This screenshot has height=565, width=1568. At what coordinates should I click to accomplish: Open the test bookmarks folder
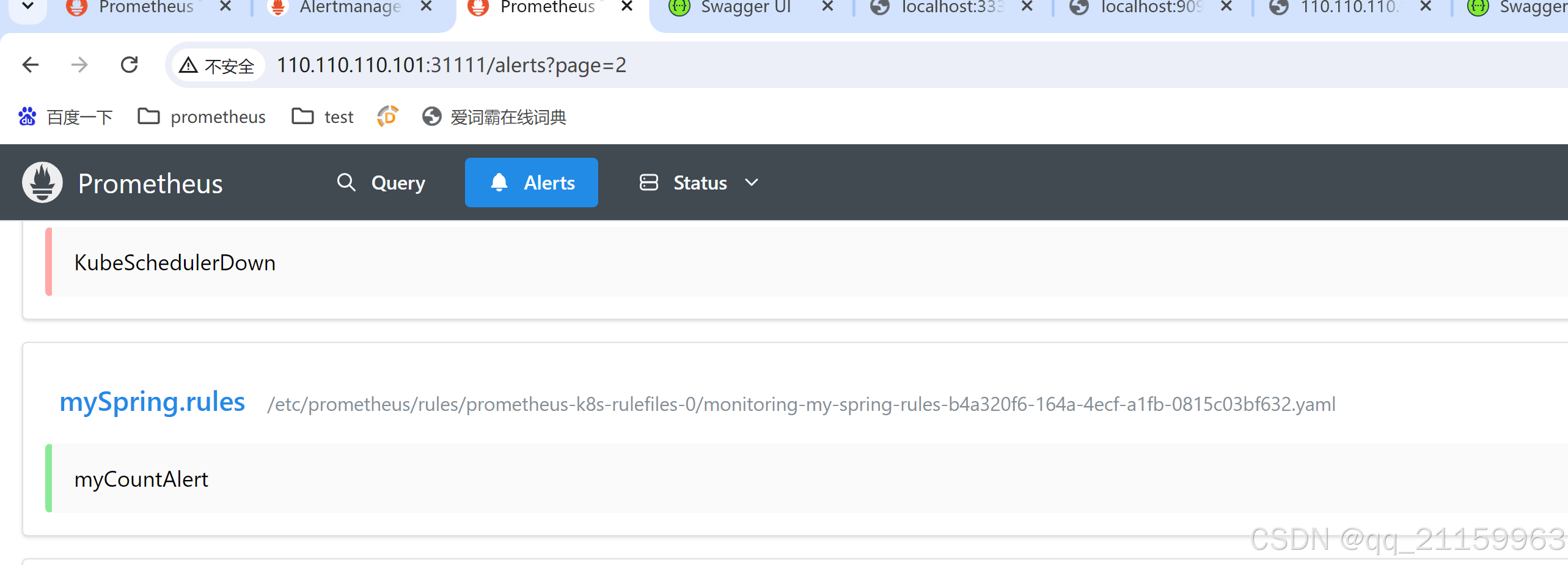[x=323, y=116]
